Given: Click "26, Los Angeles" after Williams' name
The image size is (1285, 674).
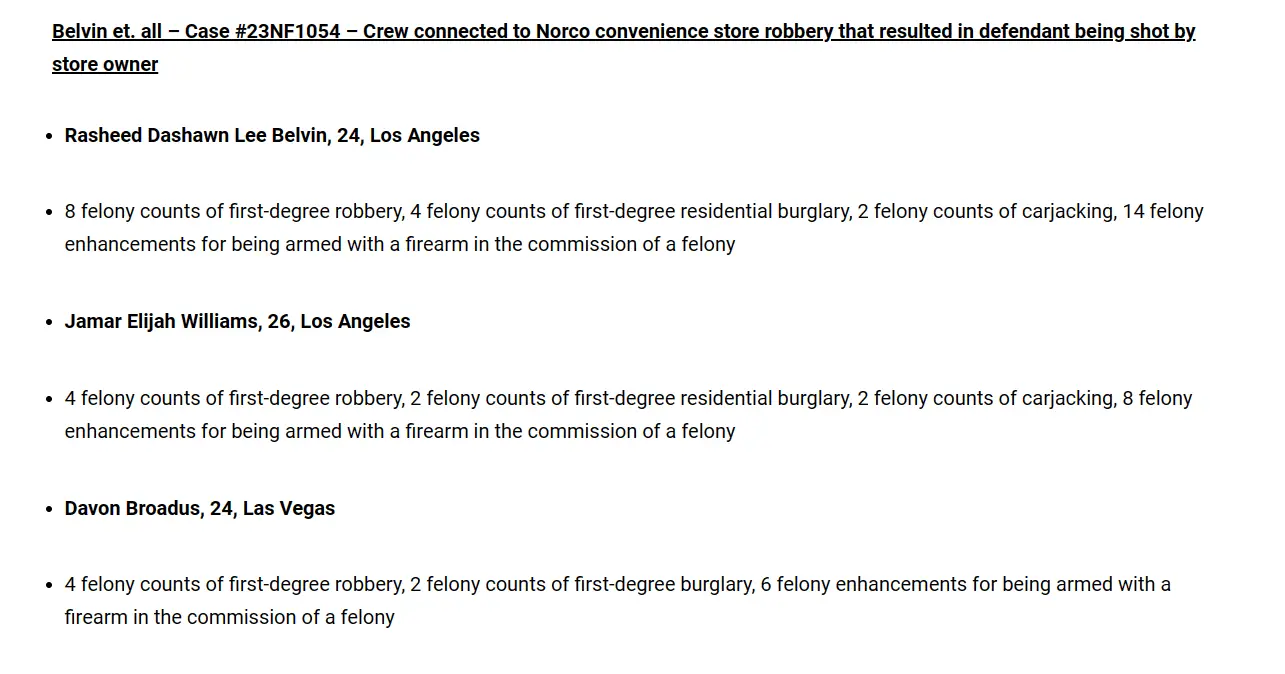Looking at the screenshot, I should click(x=339, y=321).
